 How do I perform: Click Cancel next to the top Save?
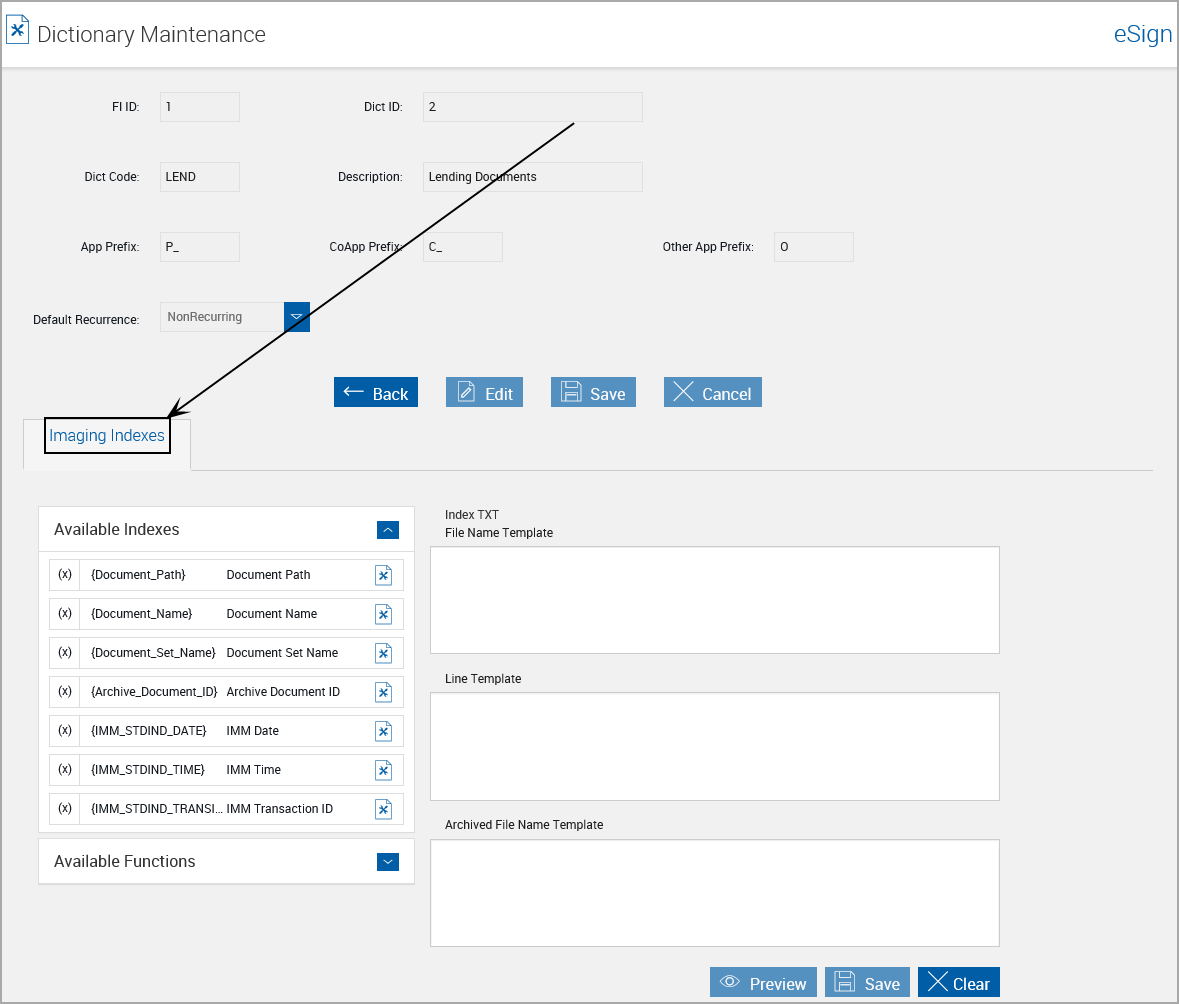712,393
